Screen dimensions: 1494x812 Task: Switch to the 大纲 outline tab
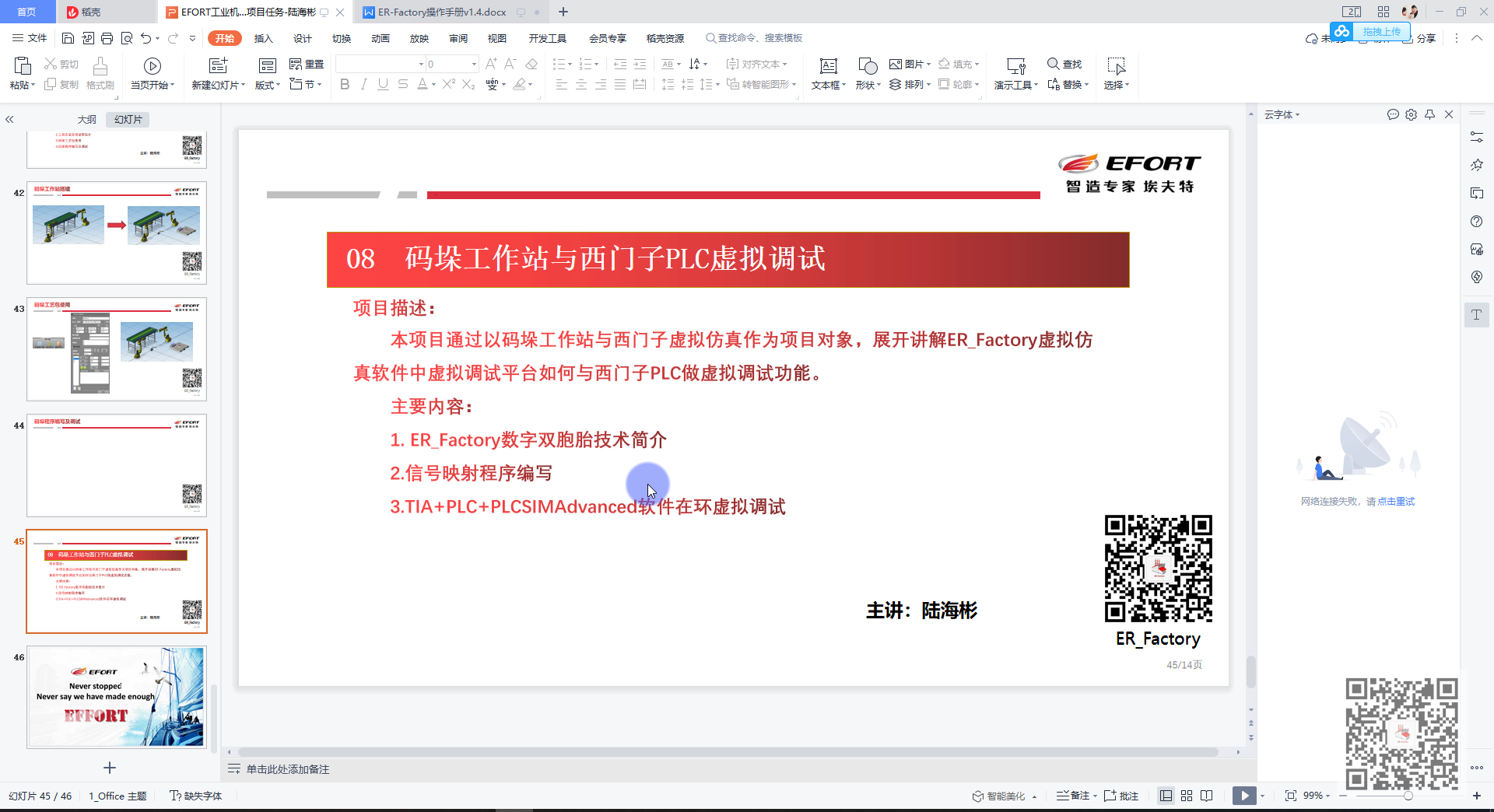[x=86, y=119]
